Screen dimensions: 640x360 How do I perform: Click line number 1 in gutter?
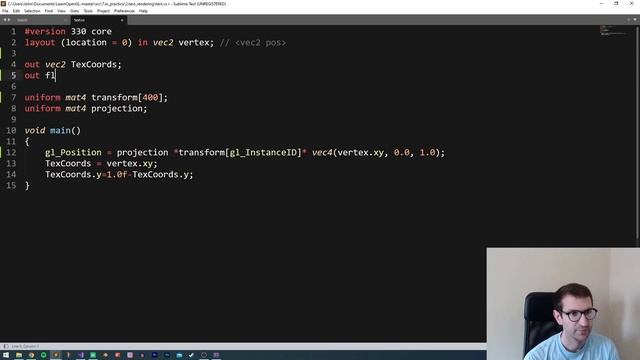pyautogui.click(x=13, y=31)
